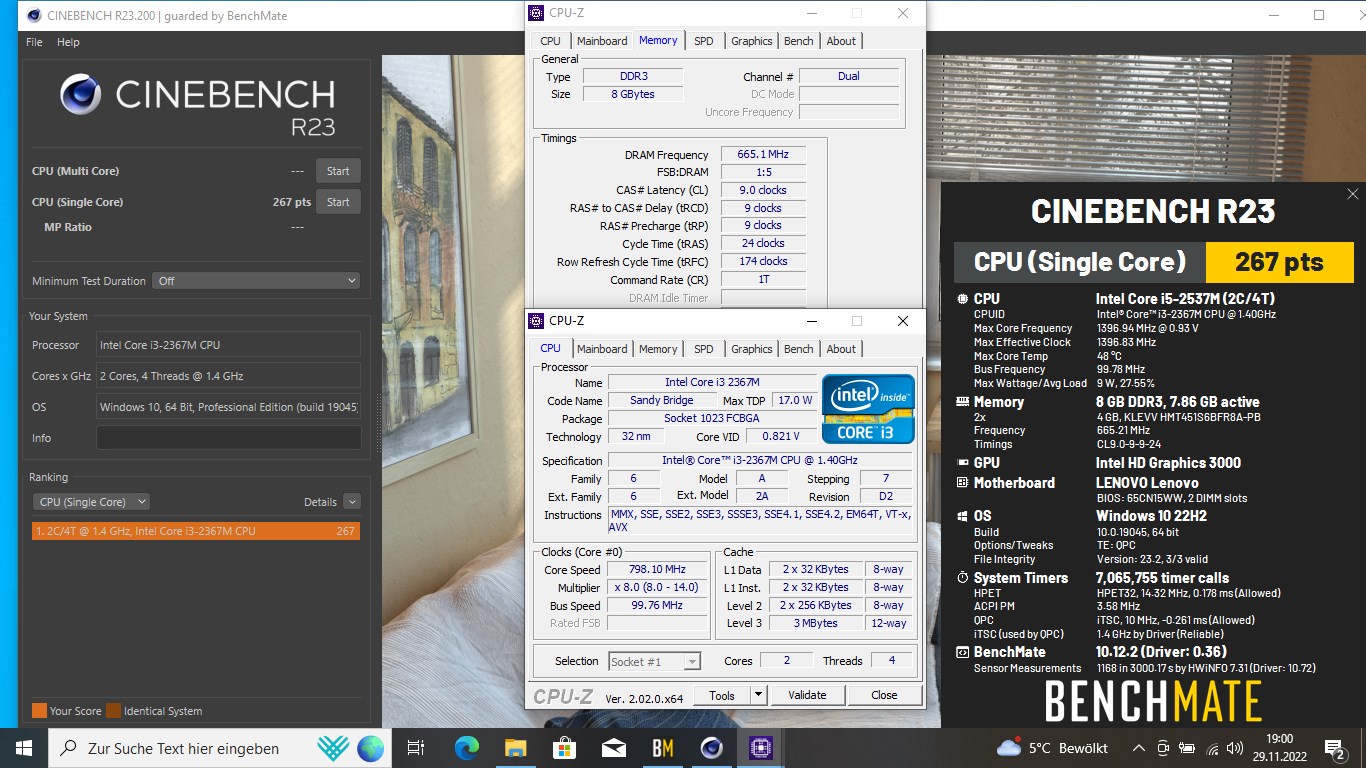This screenshot has height=768, width=1366.
Task: Open the Socket #1 selection dropdown
Action: [x=654, y=661]
